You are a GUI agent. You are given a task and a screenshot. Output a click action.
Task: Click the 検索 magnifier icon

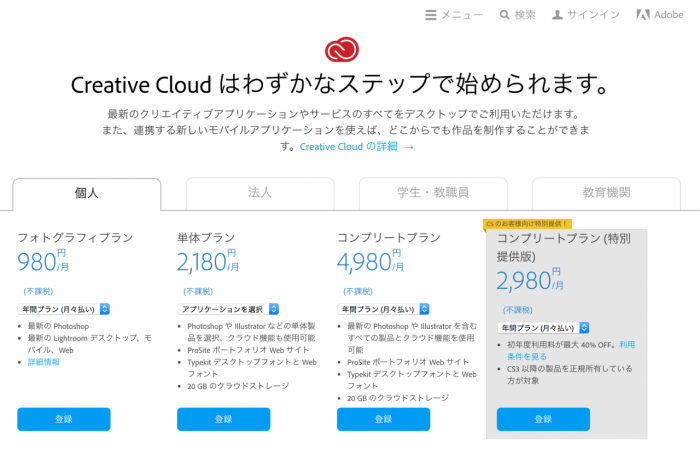click(x=504, y=15)
